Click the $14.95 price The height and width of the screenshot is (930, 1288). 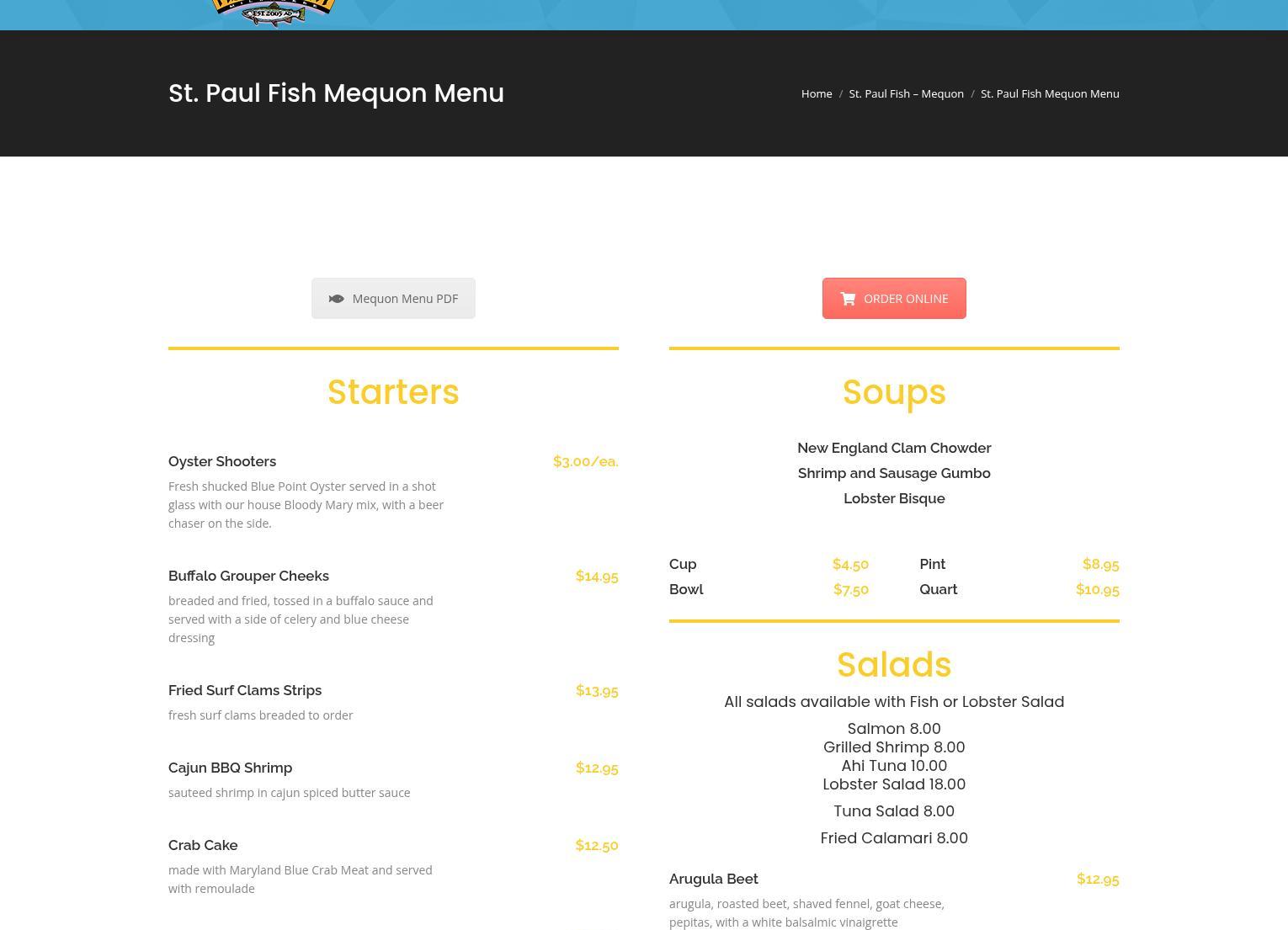point(597,576)
